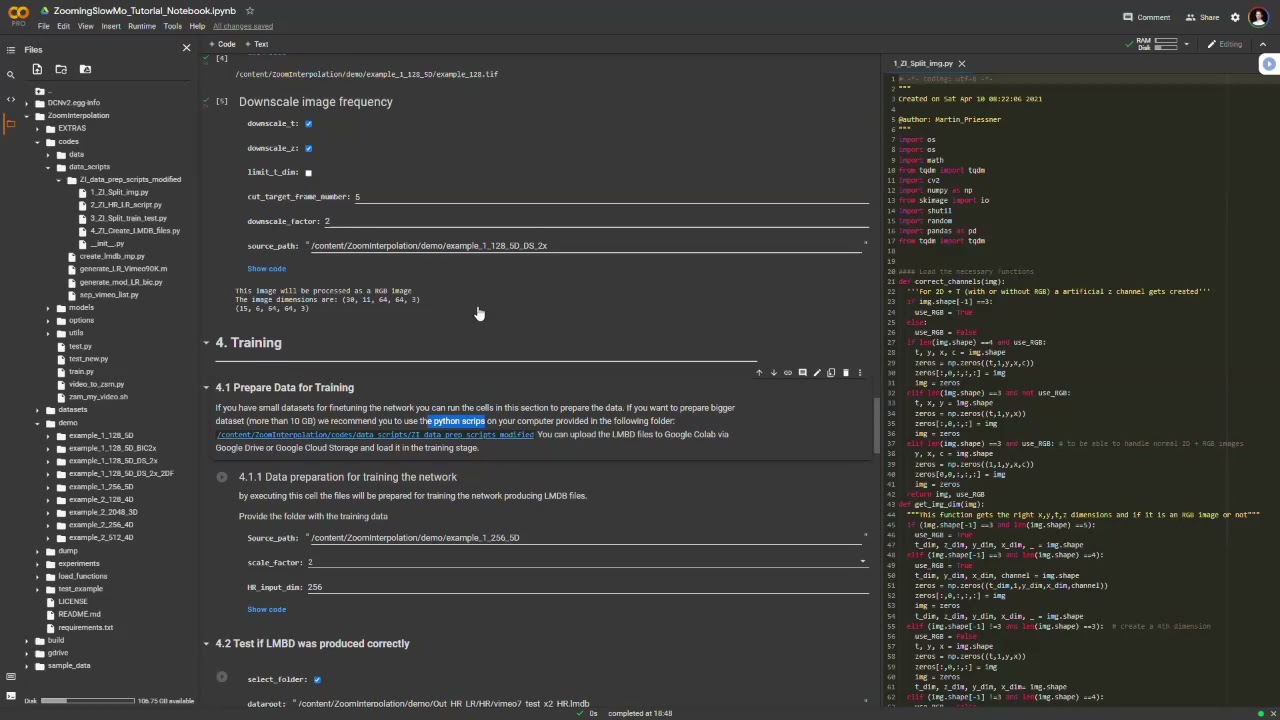Move cell down with arrow icon
The image size is (1280, 720).
click(773, 373)
